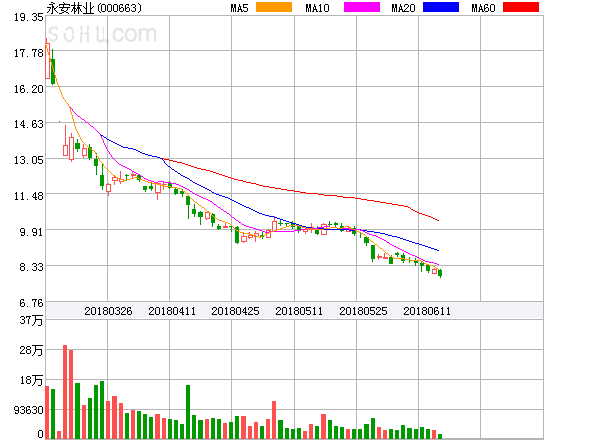Click the 18万 volume axis label

pyautogui.click(x=31, y=380)
